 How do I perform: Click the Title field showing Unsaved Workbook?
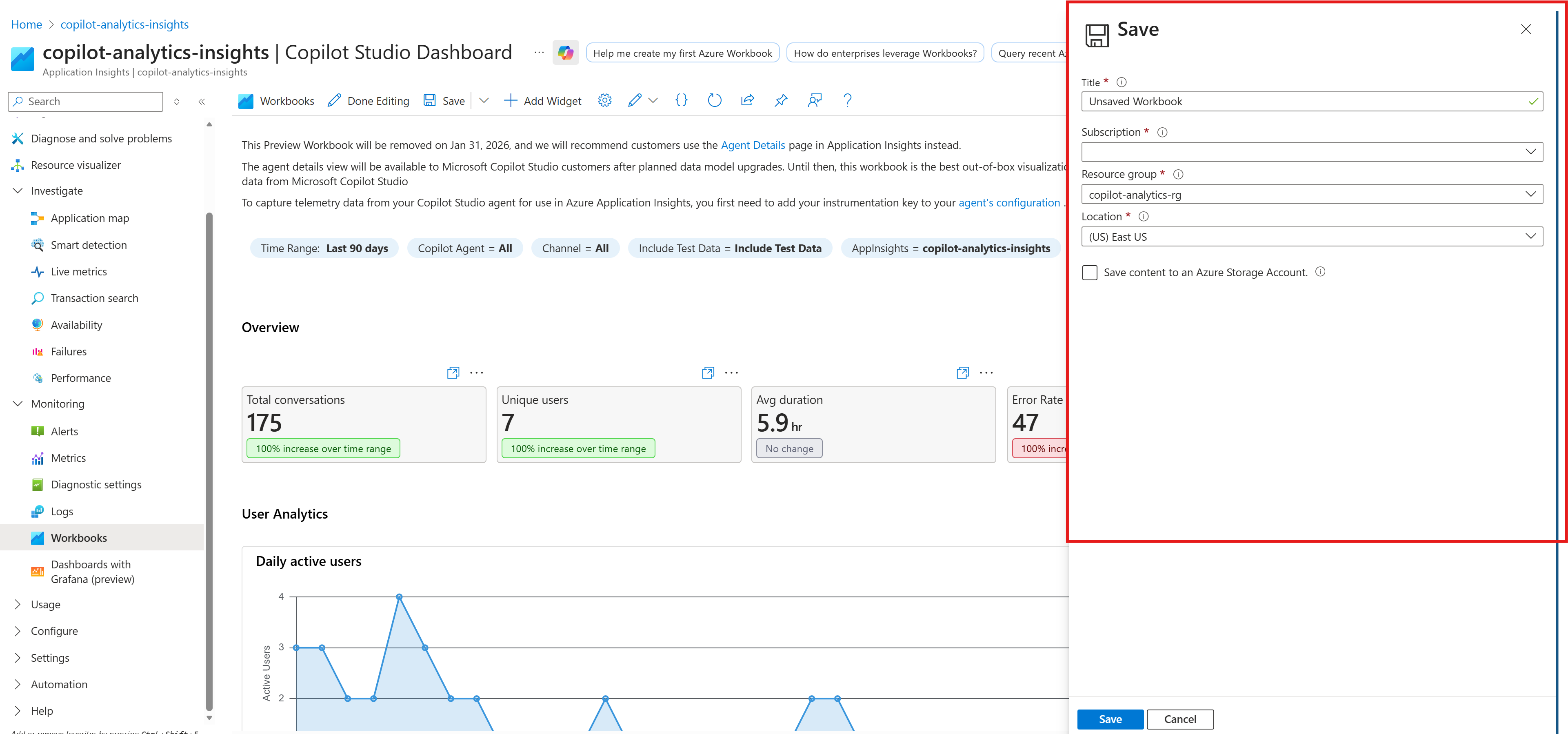click(x=1278, y=101)
